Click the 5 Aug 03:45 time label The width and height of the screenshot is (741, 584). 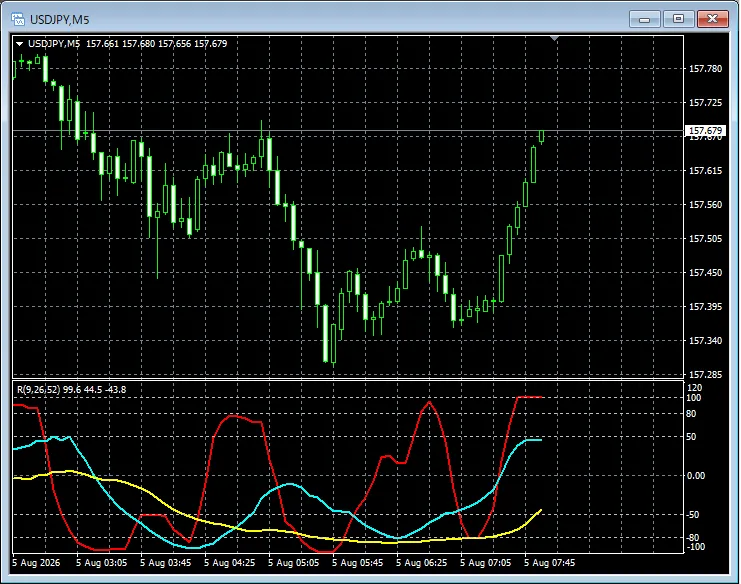pos(165,563)
